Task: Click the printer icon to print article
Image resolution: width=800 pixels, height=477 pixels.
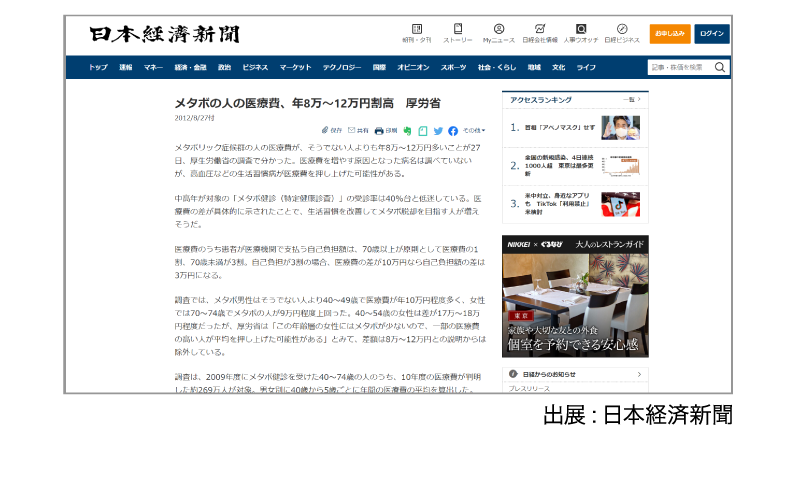Action: [380, 131]
